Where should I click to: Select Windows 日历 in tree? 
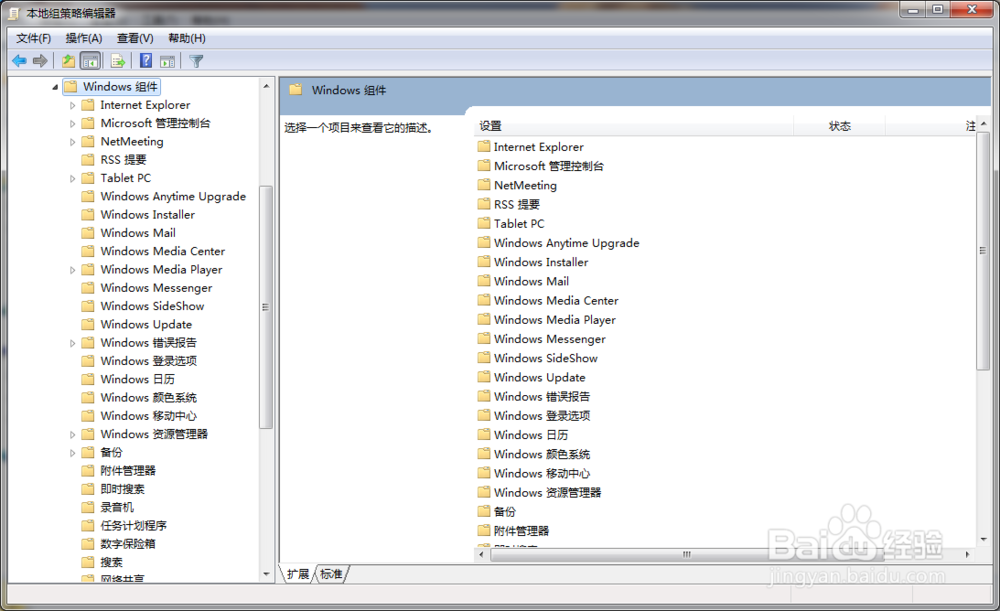pos(137,379)
